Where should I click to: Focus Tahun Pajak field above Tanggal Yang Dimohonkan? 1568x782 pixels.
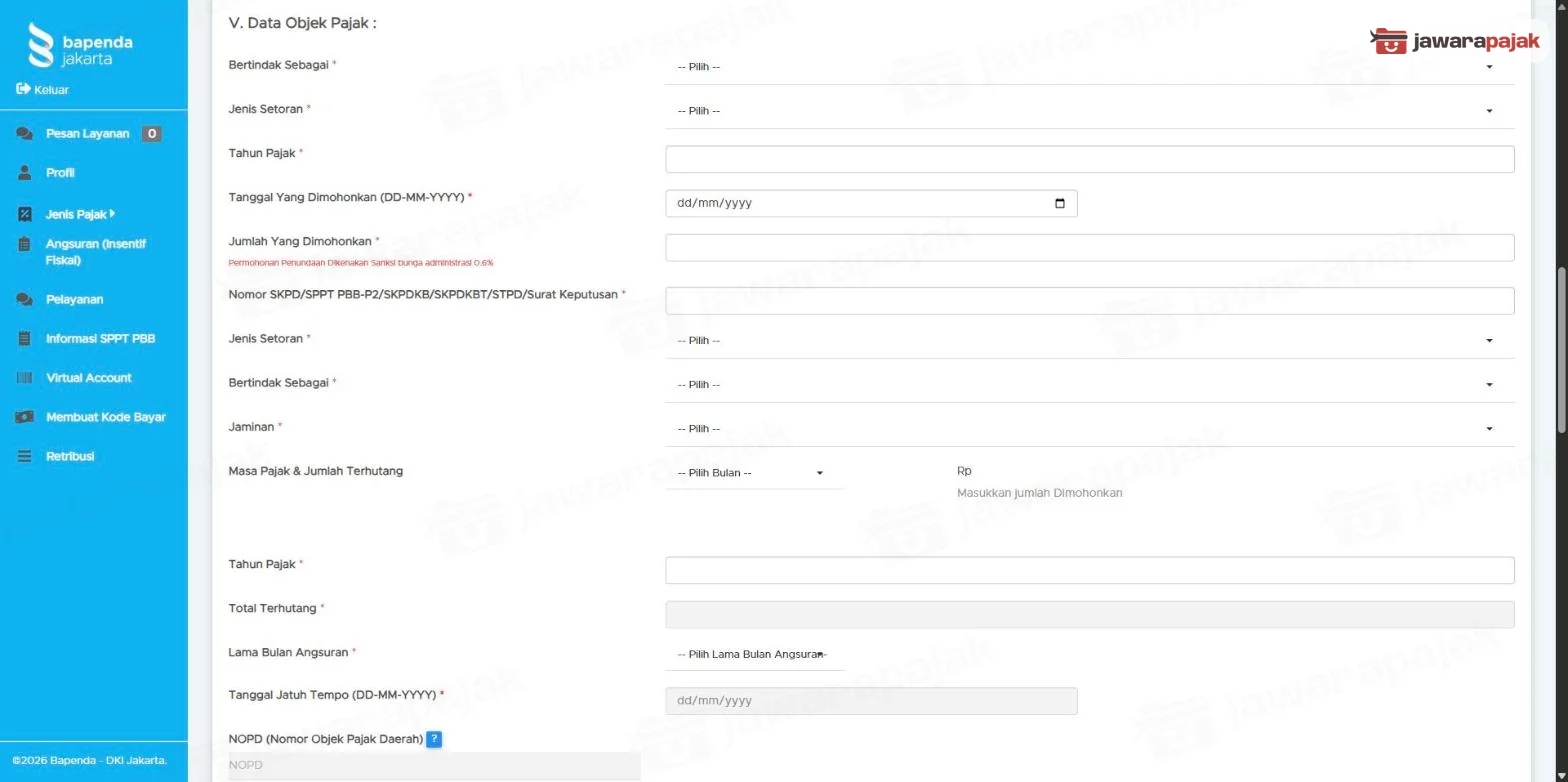coord(1089,159)
